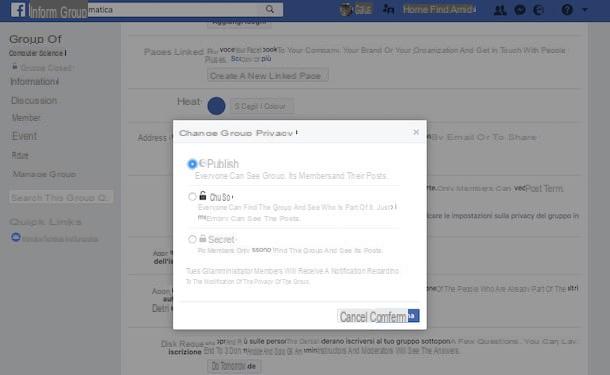
Task: Open the Discussion sidebar item
Action: click(34, 100)
